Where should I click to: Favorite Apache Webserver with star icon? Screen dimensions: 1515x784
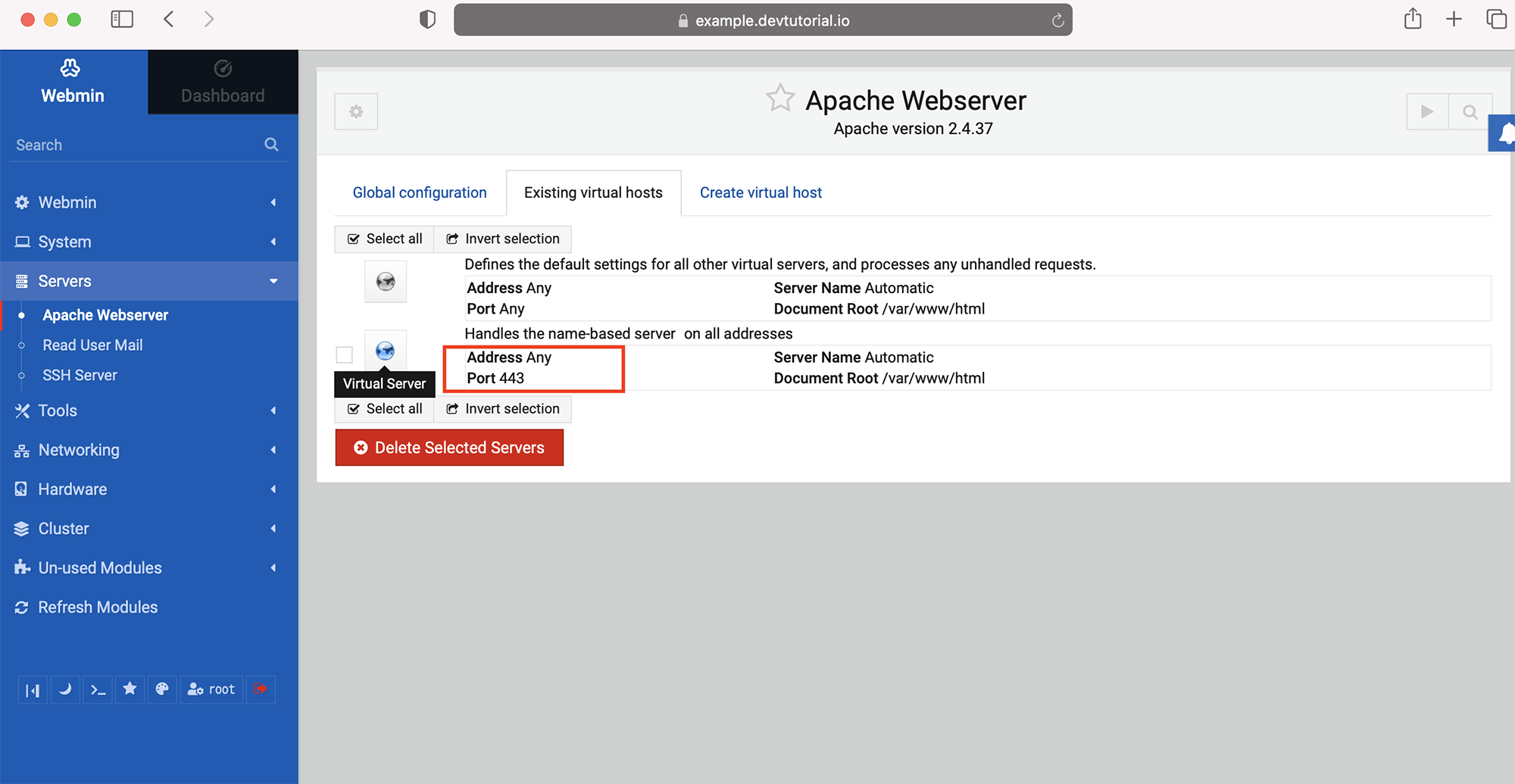pyautogui.click(x=780, y=98)
